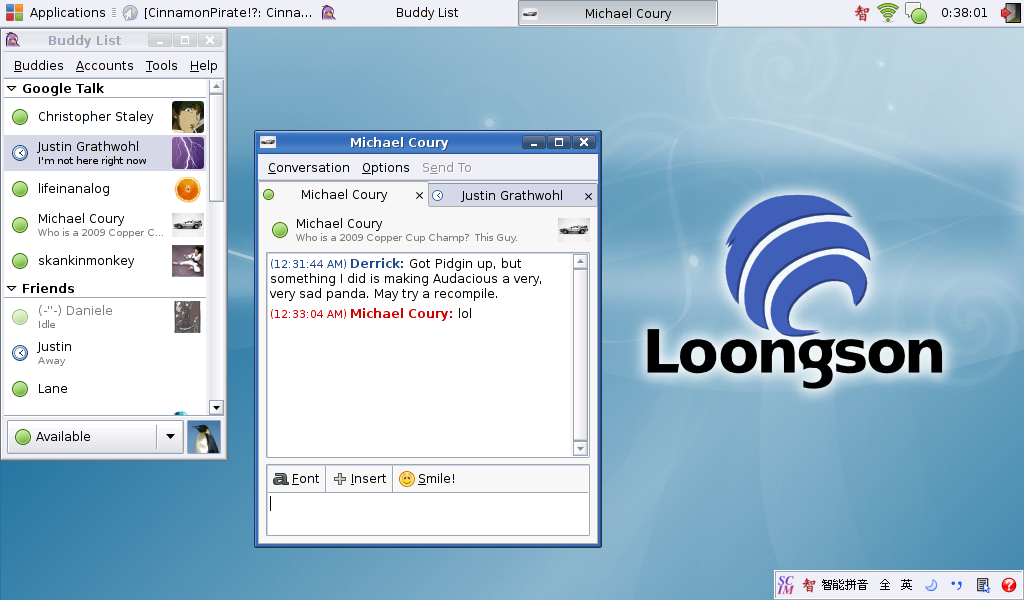The width and height of the screenshot is (1024, 600).
Task: Click the logout icon in top panel
Action: 1010,13
